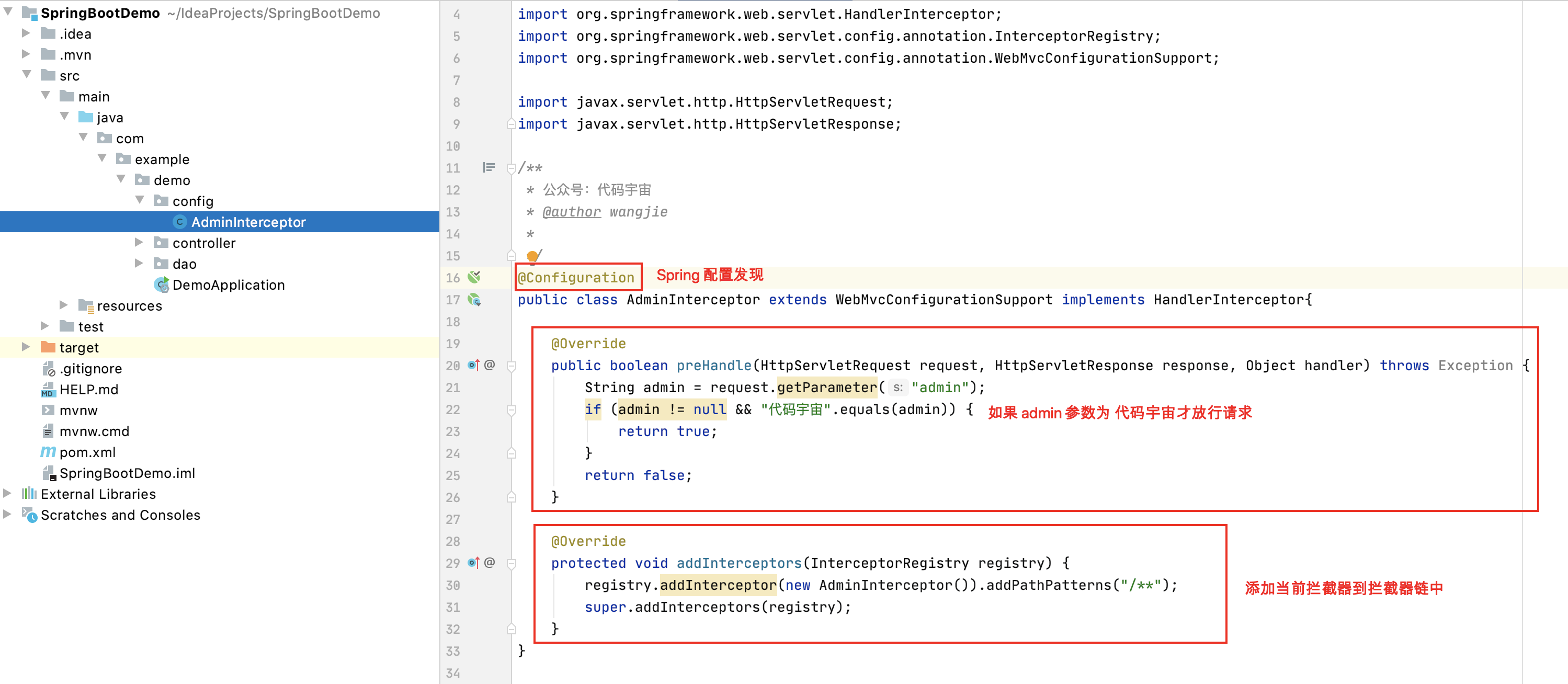Screen dimensions: 1568x684
Task: Collapse the addInterceptors method fold marker
Action: tap(512, 564)
